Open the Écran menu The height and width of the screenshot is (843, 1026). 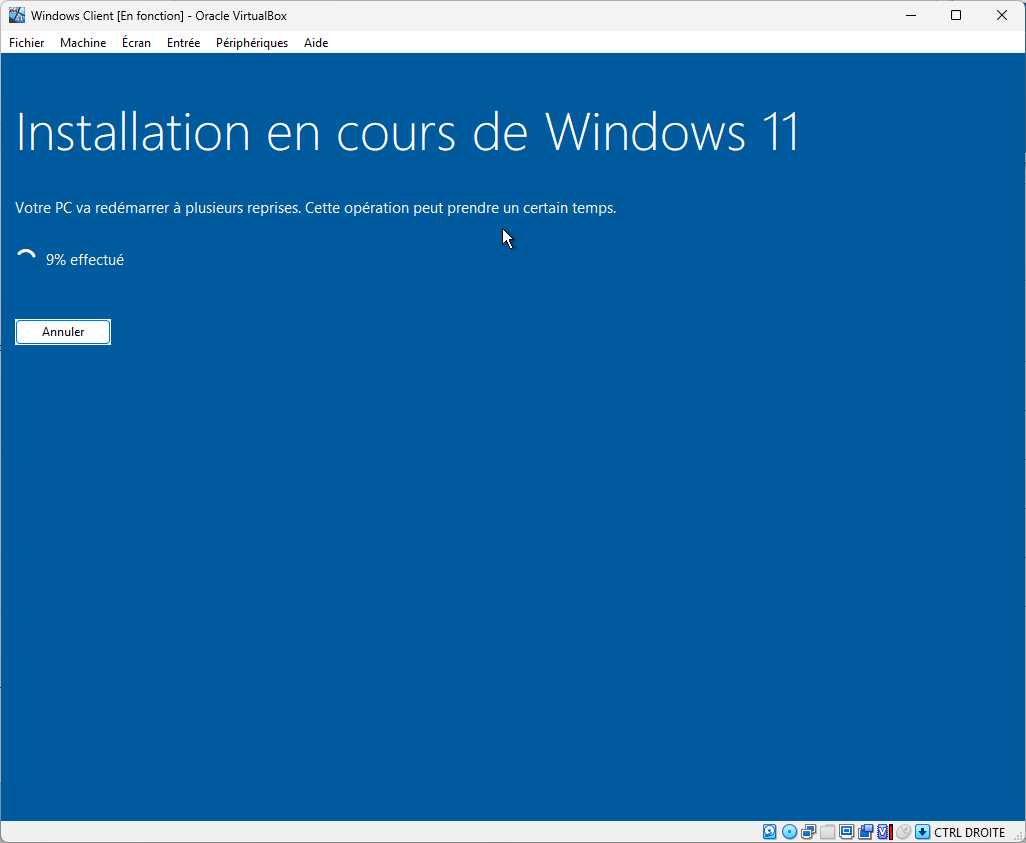[136, 43]
